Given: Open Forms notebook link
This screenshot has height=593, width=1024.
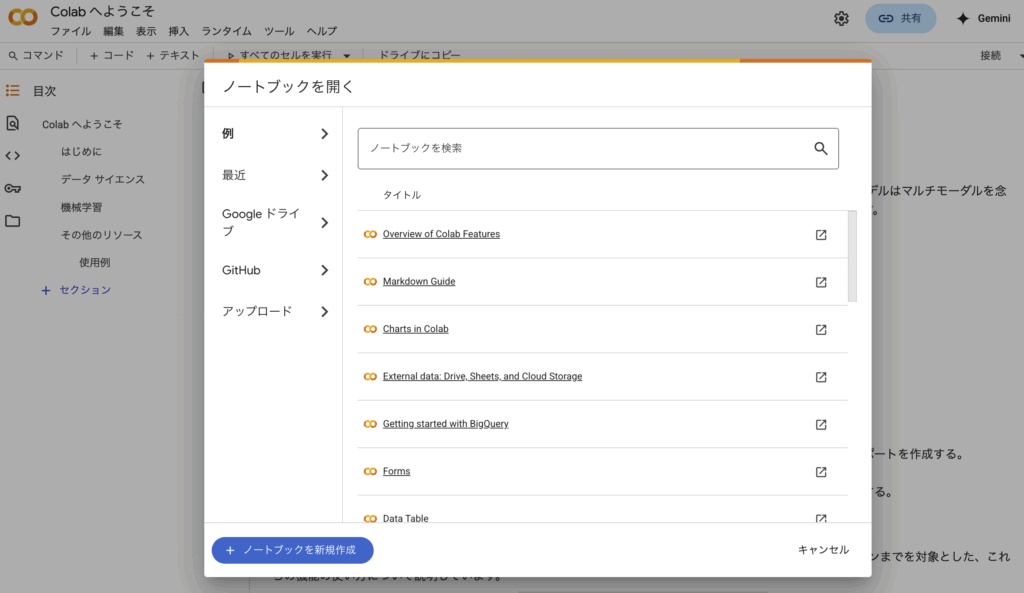Looking at the screenshot, I should 396,471.
